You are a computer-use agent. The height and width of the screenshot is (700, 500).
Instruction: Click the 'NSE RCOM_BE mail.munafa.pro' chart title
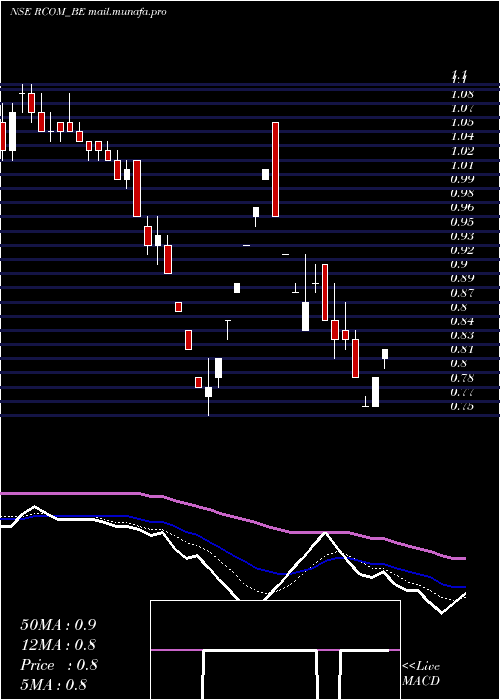[88, 12]
